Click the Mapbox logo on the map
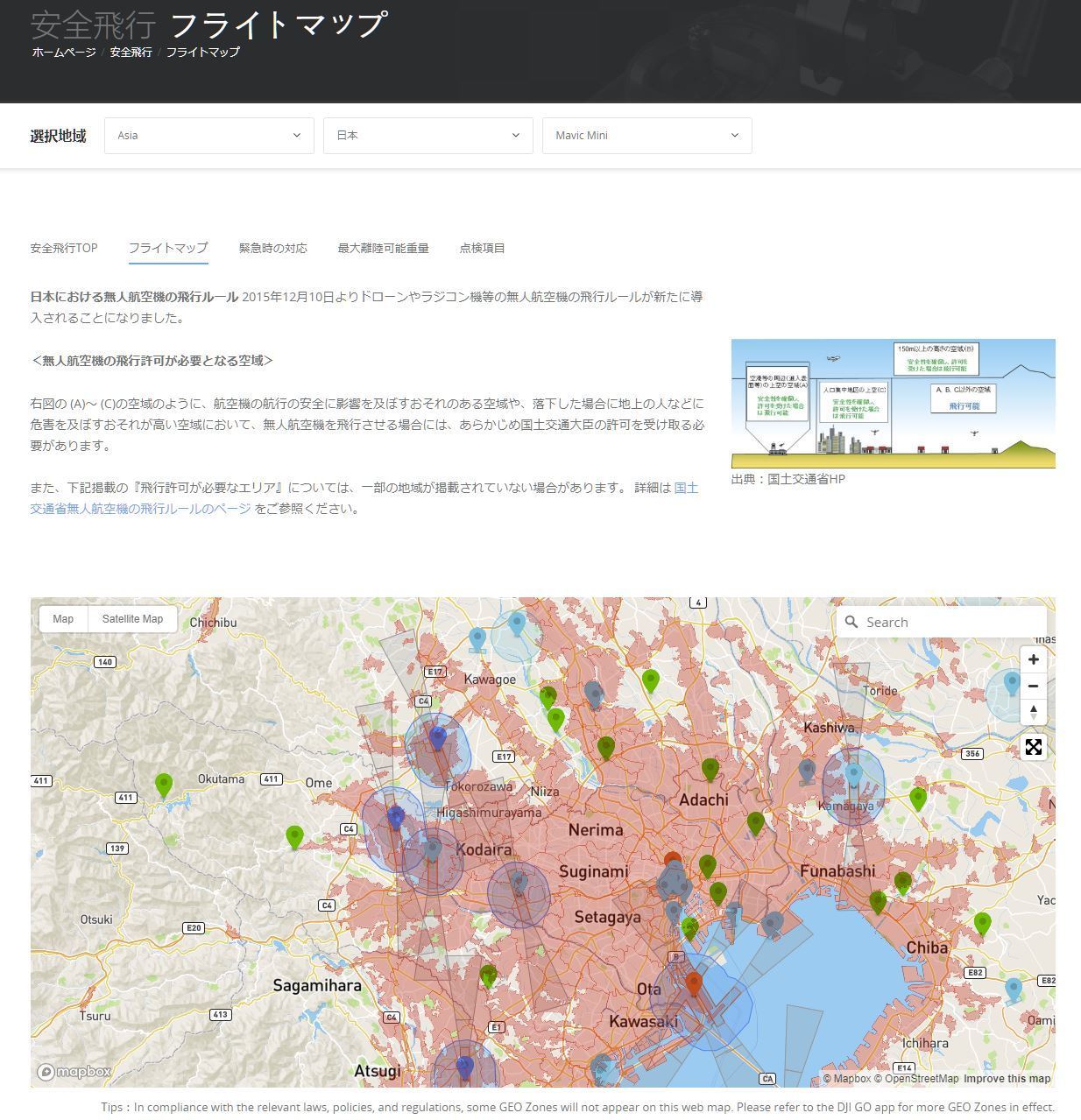 click(x=74, y=1072)
